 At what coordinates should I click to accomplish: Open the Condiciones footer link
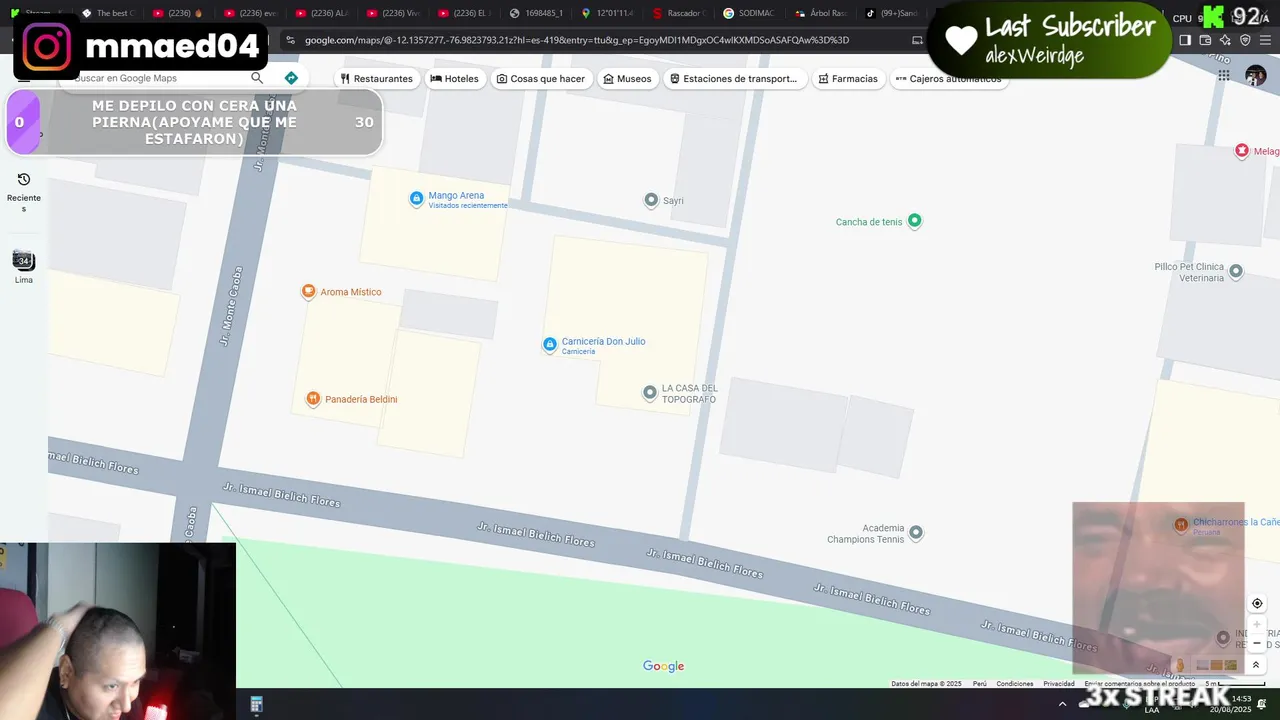[1014, 684]
